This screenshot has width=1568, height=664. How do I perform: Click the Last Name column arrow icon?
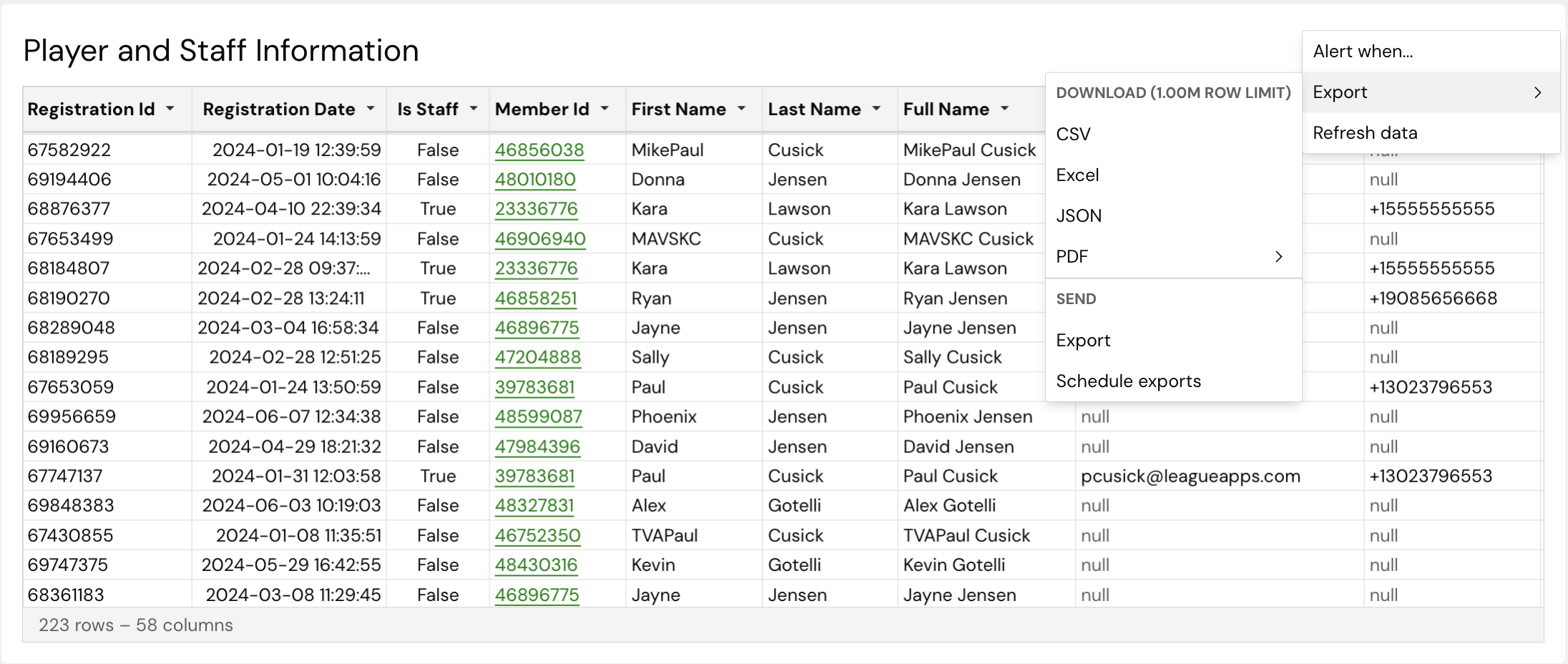(878, 109)
